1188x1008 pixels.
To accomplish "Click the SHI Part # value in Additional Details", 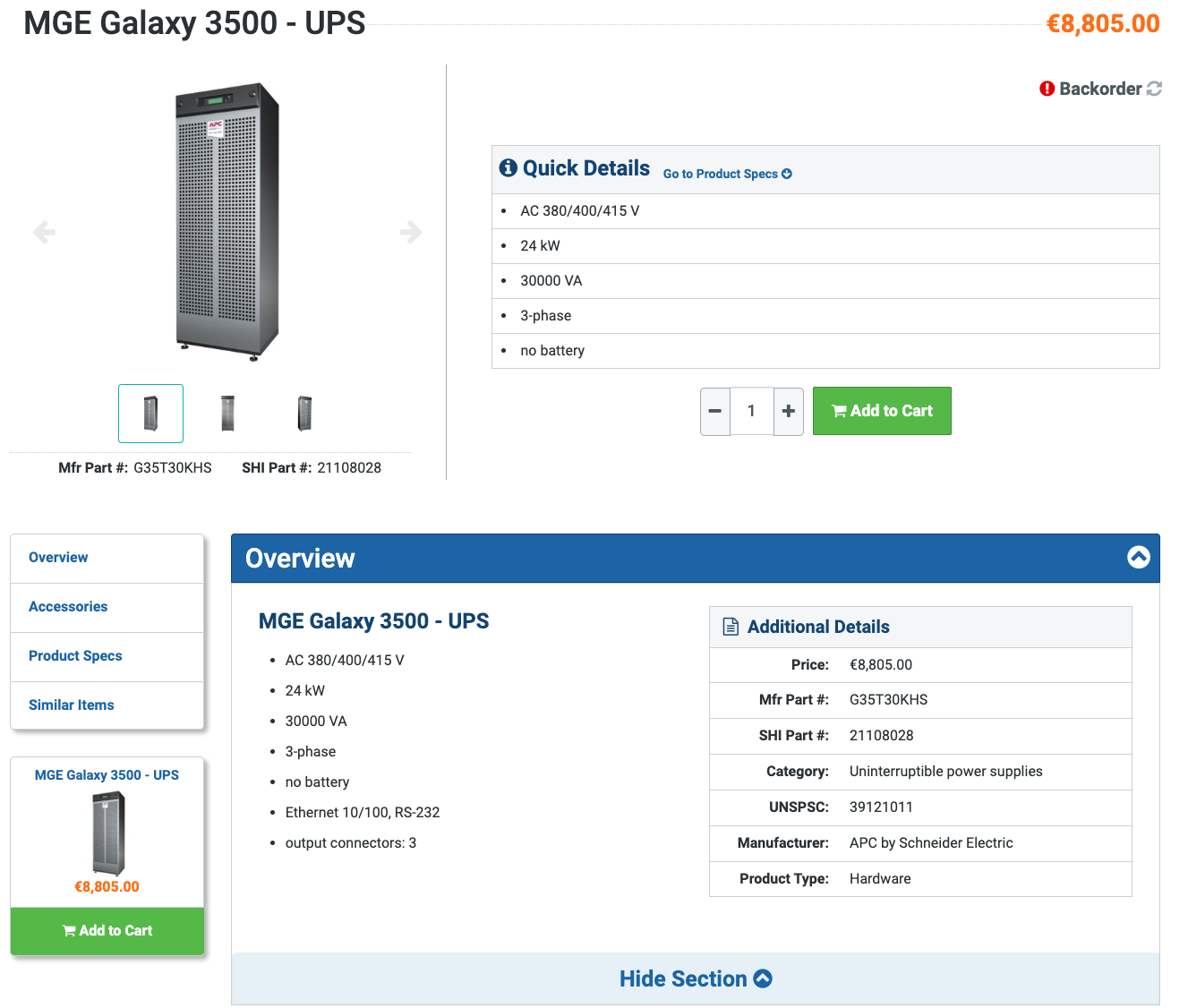I will point(881,736).
